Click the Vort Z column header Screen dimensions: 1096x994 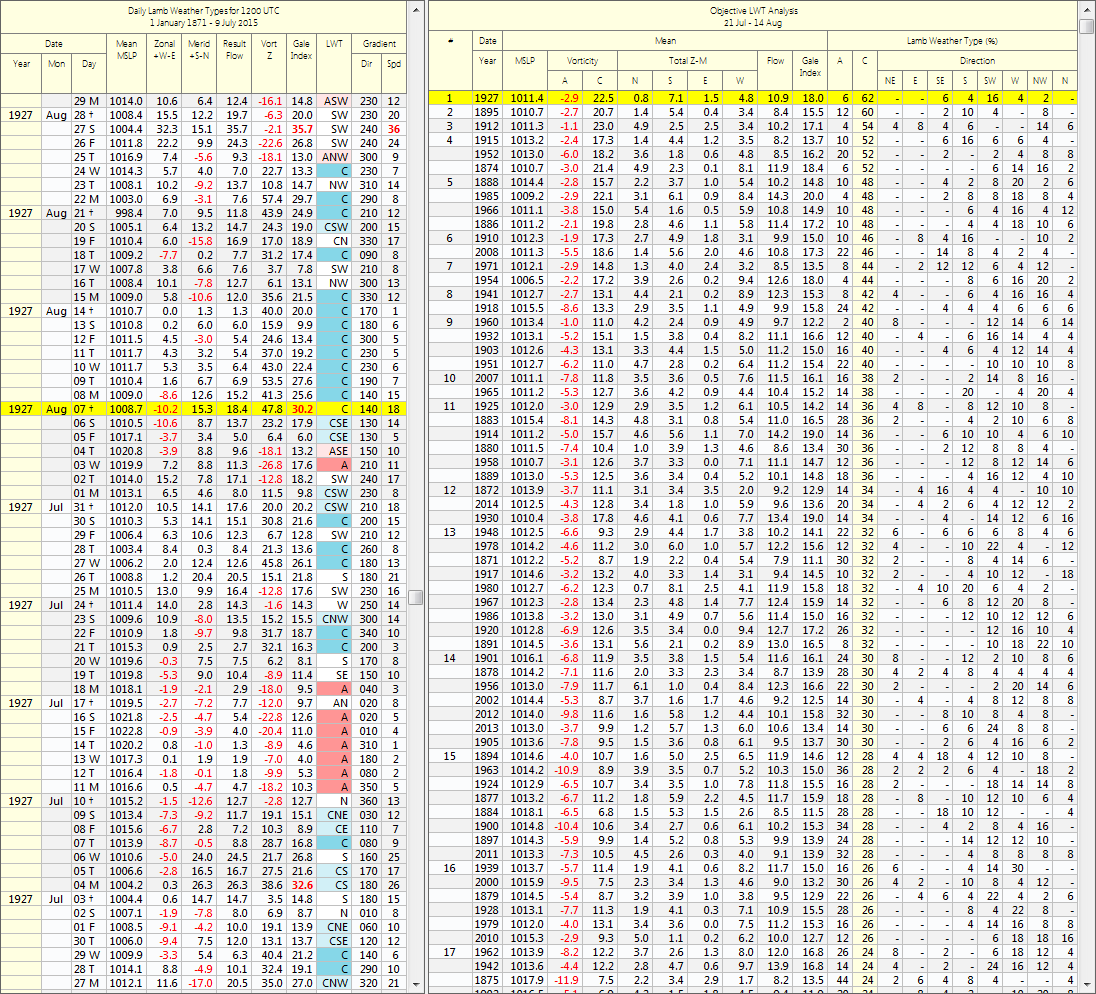coord(268,50)
